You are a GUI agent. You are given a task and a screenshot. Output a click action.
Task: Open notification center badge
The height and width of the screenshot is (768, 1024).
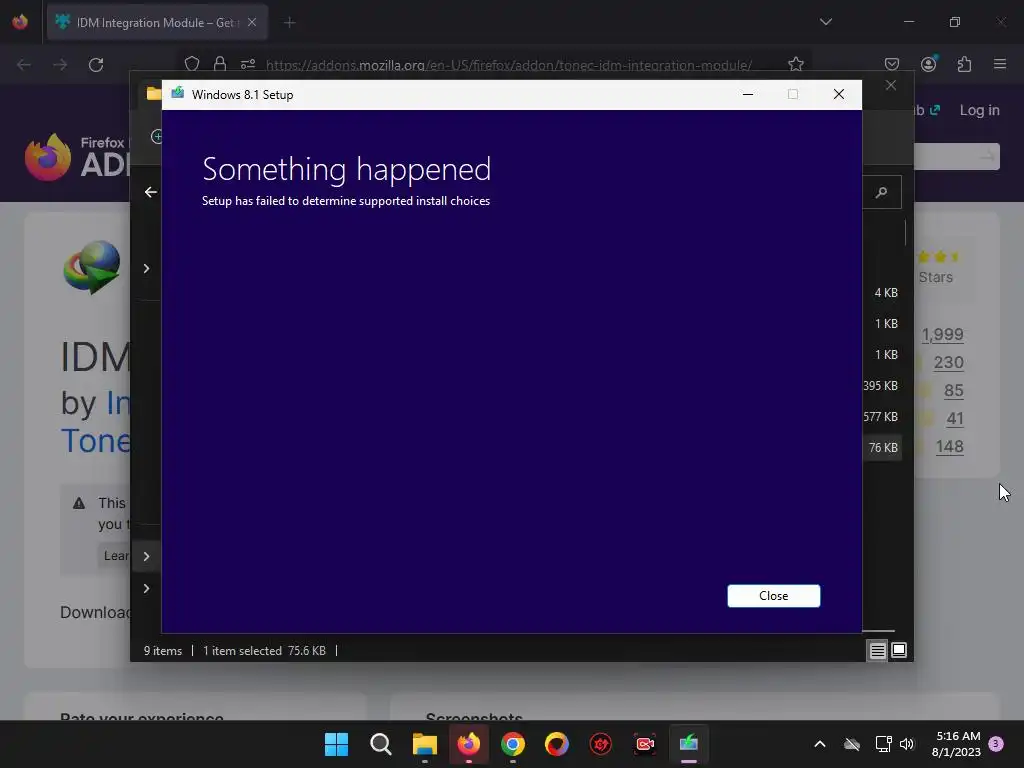[x=996, y=744]
